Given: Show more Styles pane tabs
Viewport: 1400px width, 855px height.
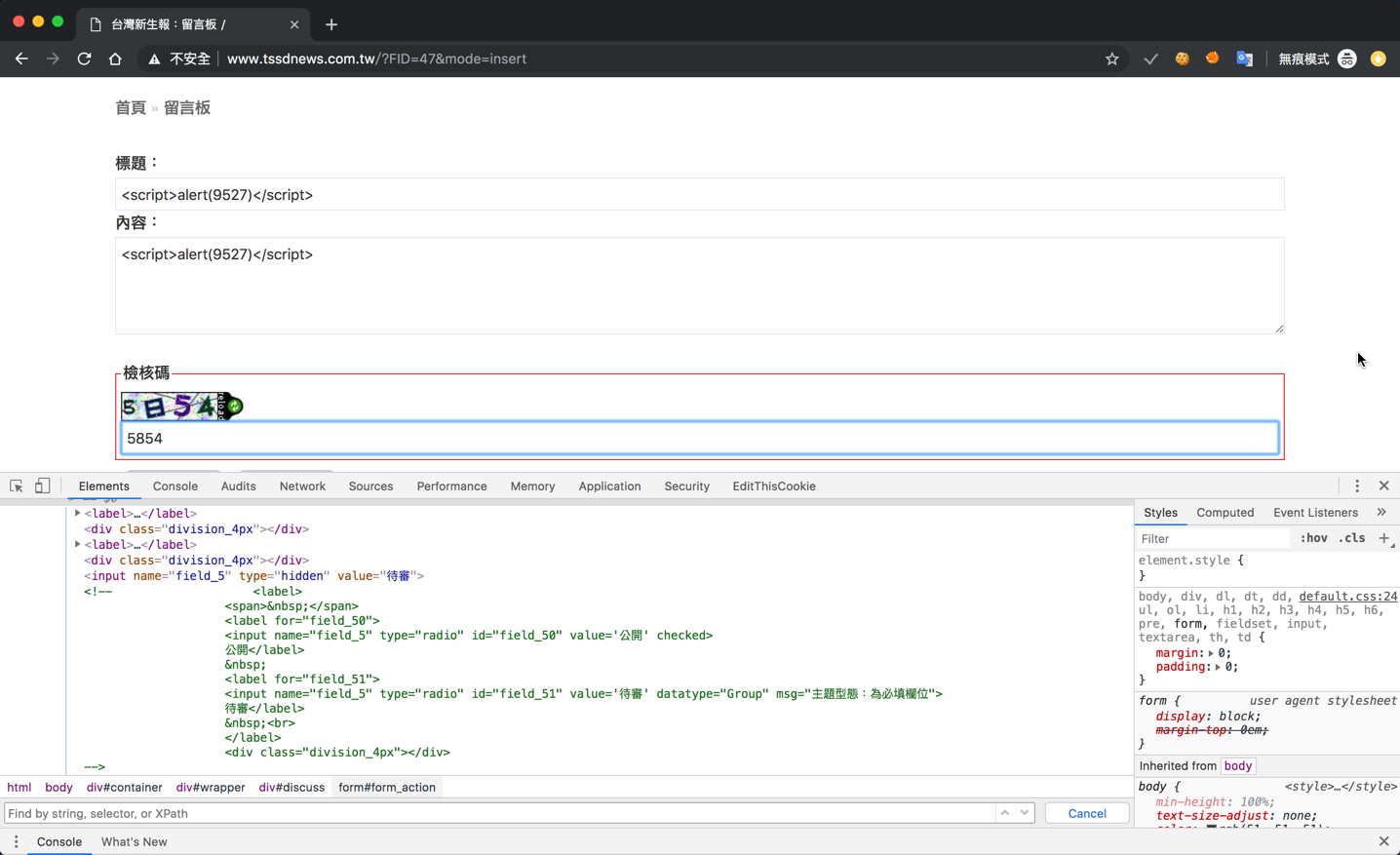Looking at the screenshot, I should (1381, 512).
